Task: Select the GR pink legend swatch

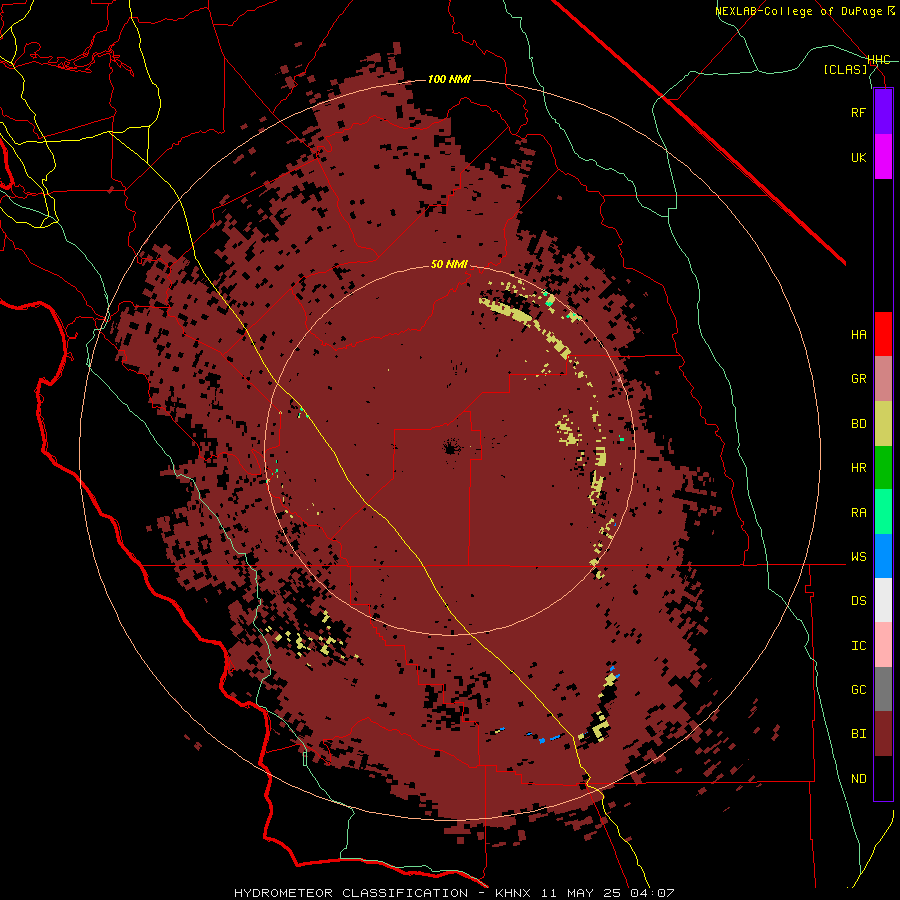Action: coord(883,379)
